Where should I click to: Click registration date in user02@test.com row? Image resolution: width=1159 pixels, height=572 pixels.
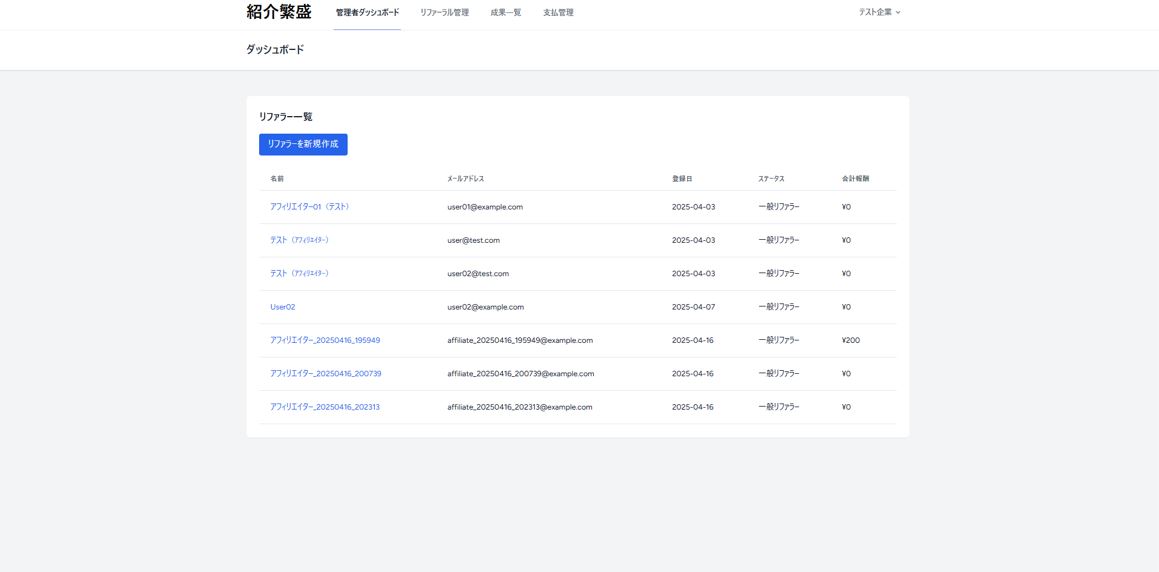pos(693,273)
